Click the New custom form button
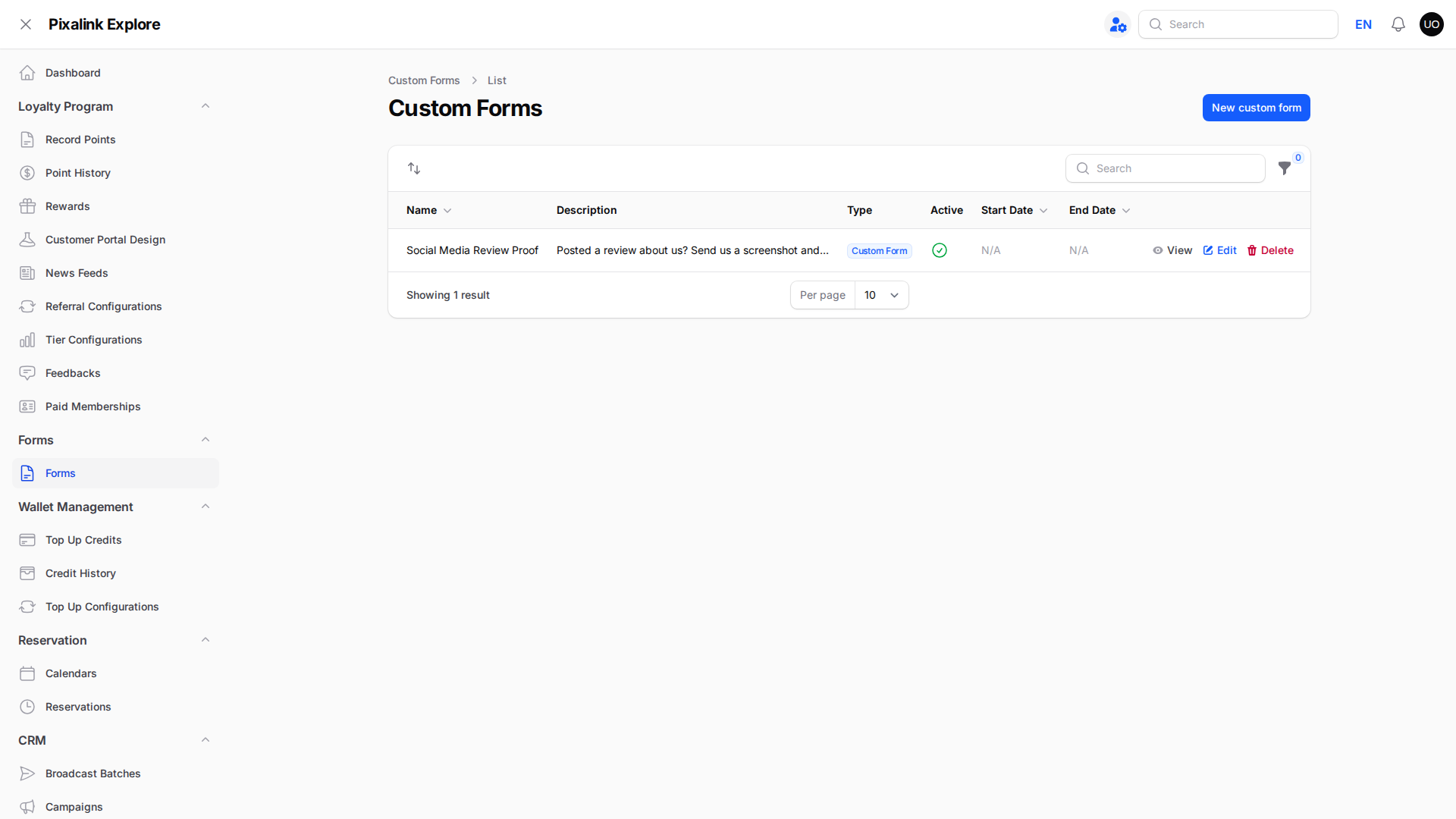Screen dimensions: 1456x819 [1256, 108]
